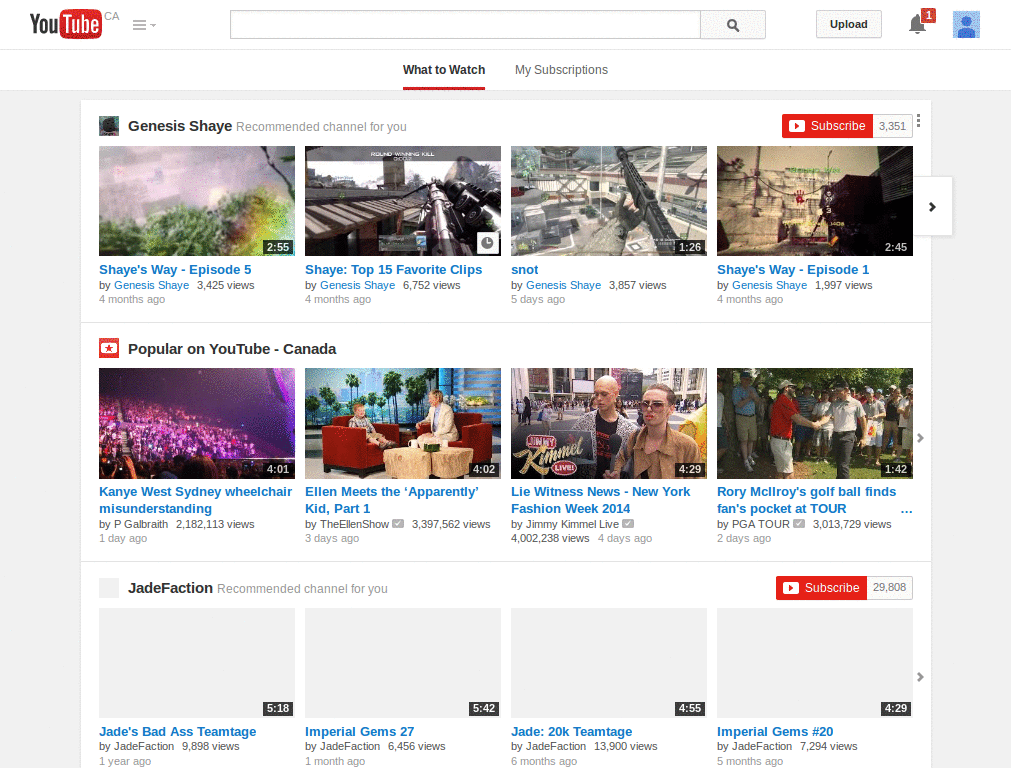Click PGA TOUR channel name
The image size is (1024, 768).
761,524
